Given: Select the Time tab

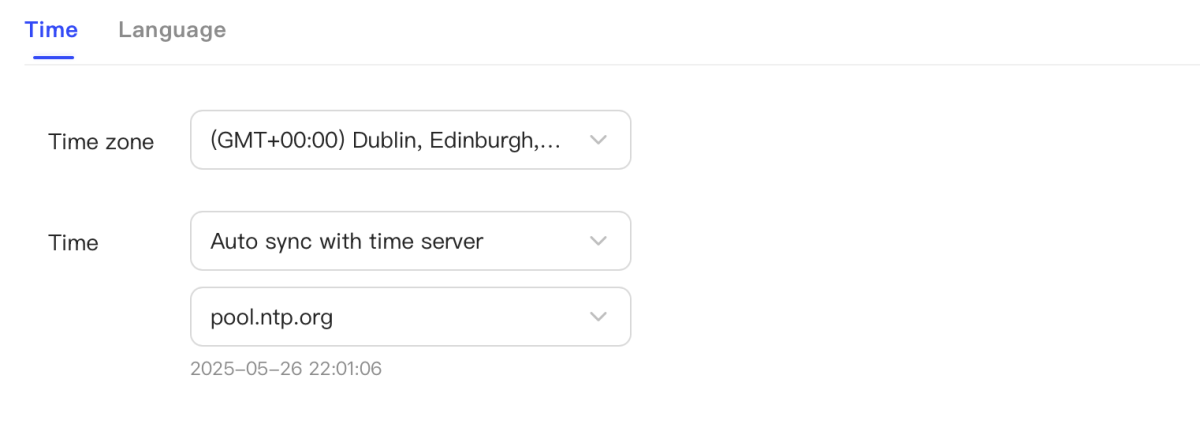Looking at the screenshot, I should pos(52,30).
